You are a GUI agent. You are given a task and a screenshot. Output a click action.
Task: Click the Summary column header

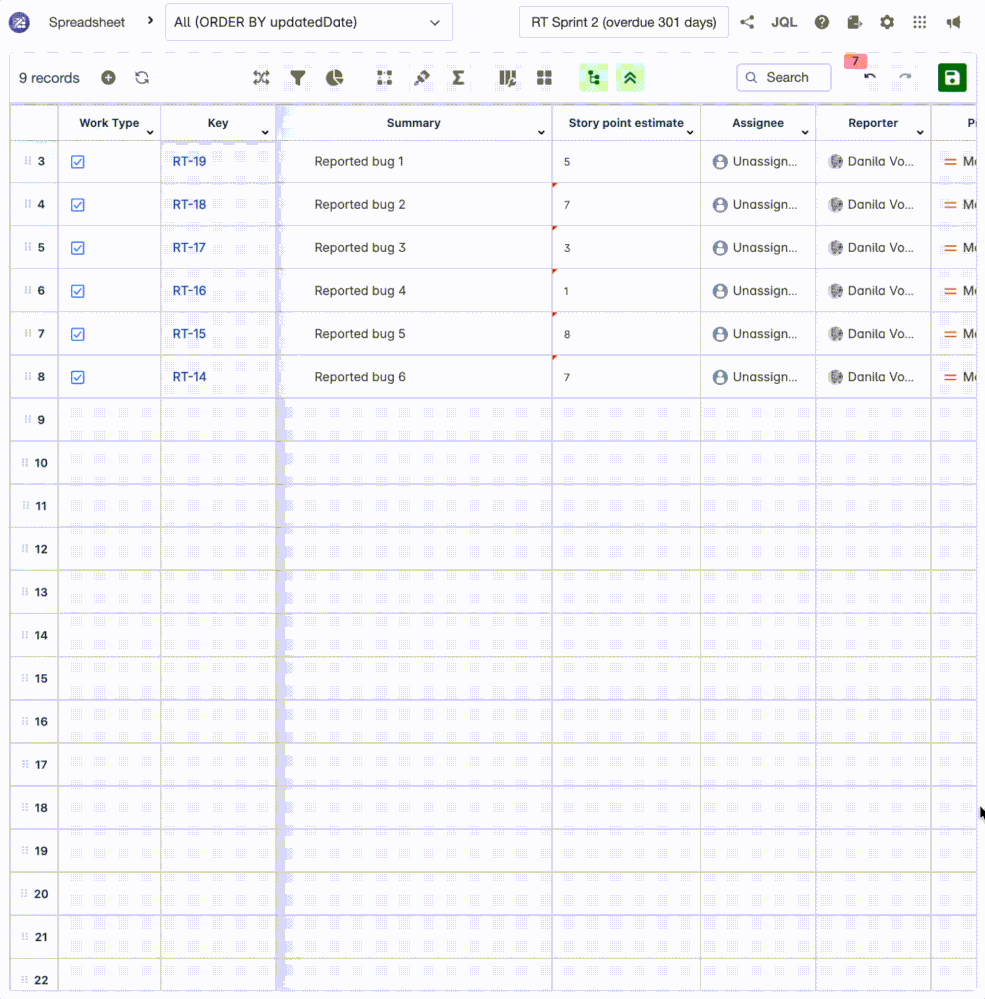click(413, 123)
